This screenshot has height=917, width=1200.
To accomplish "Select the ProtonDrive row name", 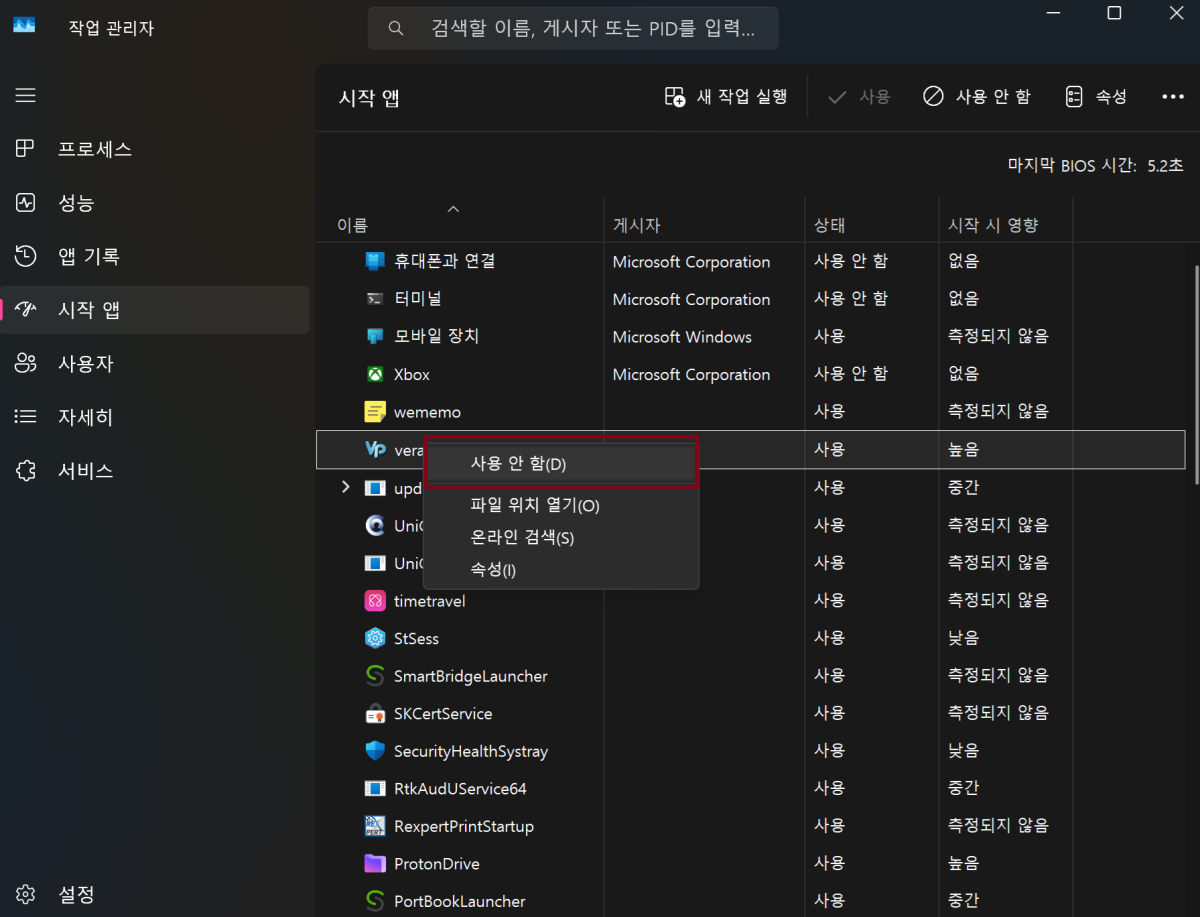I will (436, 864).
